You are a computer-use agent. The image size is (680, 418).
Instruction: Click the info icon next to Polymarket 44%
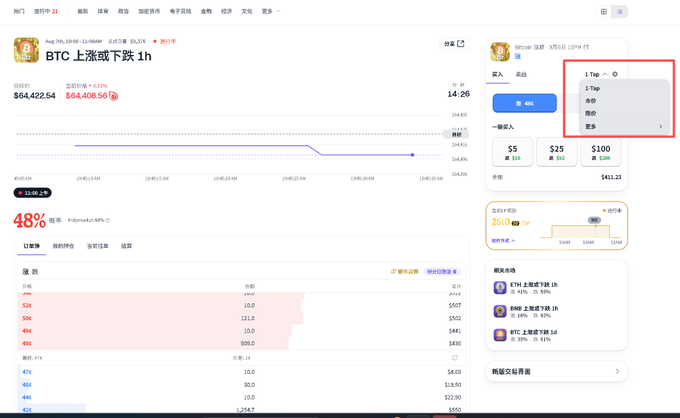click(108, 220)
